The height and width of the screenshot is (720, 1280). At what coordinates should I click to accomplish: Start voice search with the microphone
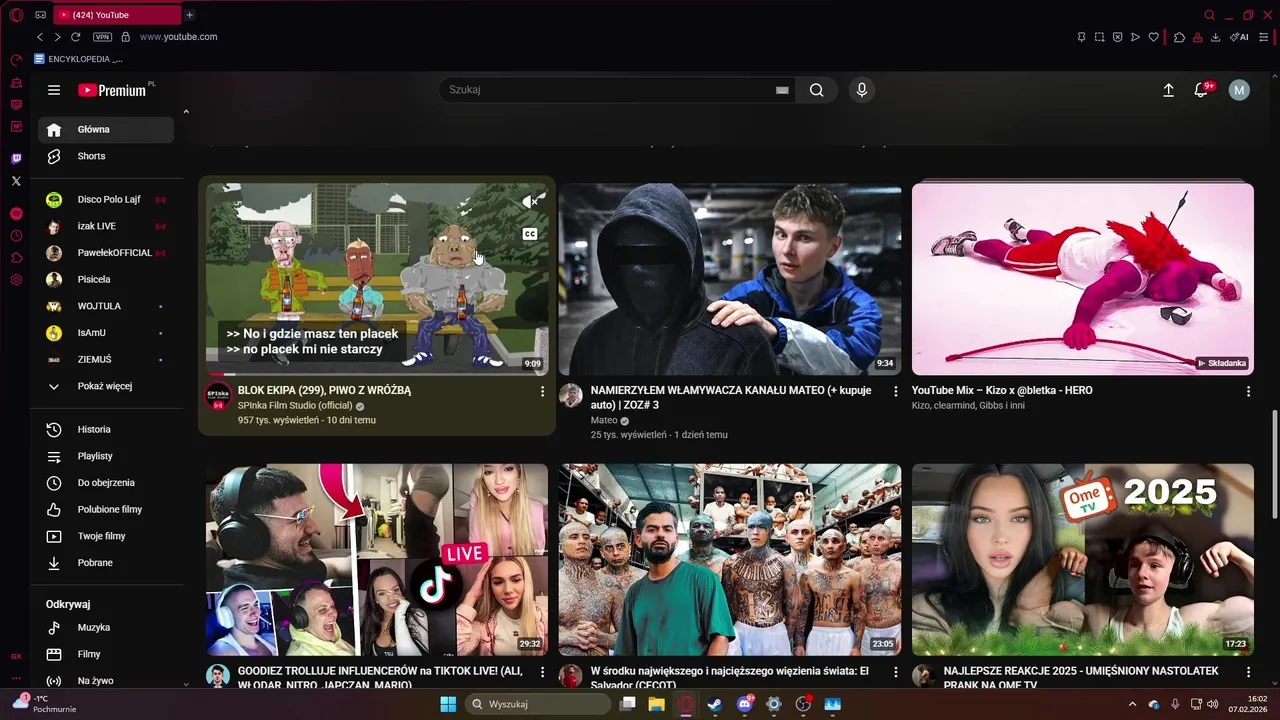[862, 90]
